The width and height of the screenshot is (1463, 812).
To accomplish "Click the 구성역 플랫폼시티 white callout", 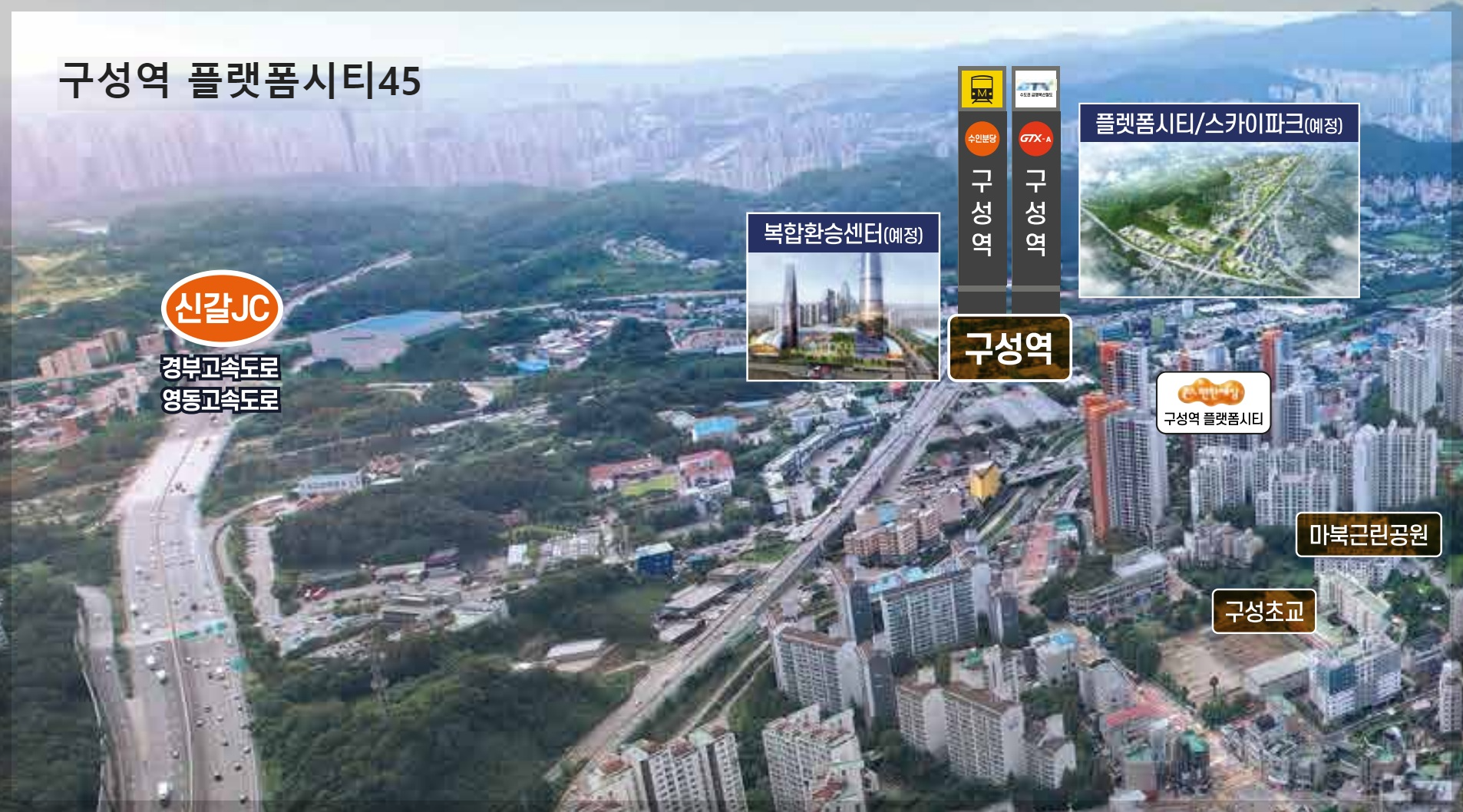I will coord(1214,403).
